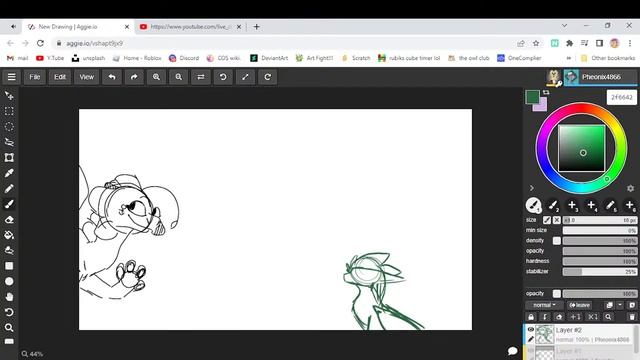Image resolution: width=640 pixels, height=360 pixels.
Task: Open the hamburger main menu
Action: (11, 77)
